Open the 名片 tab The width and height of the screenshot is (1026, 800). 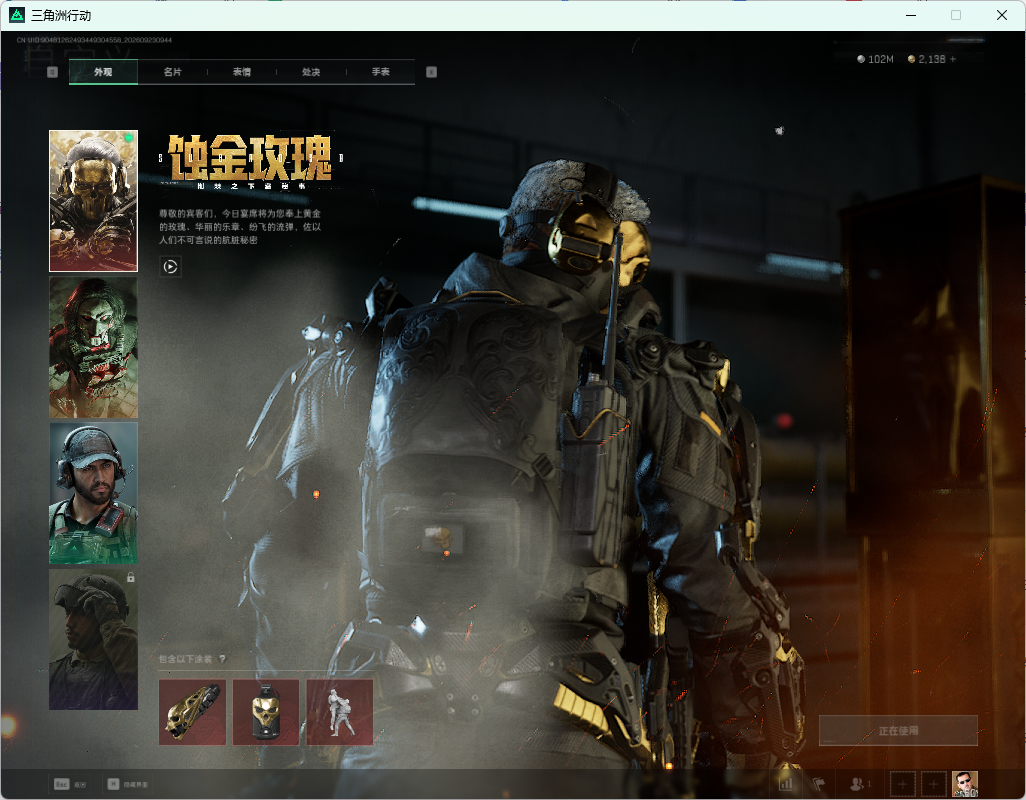[172, 72]
